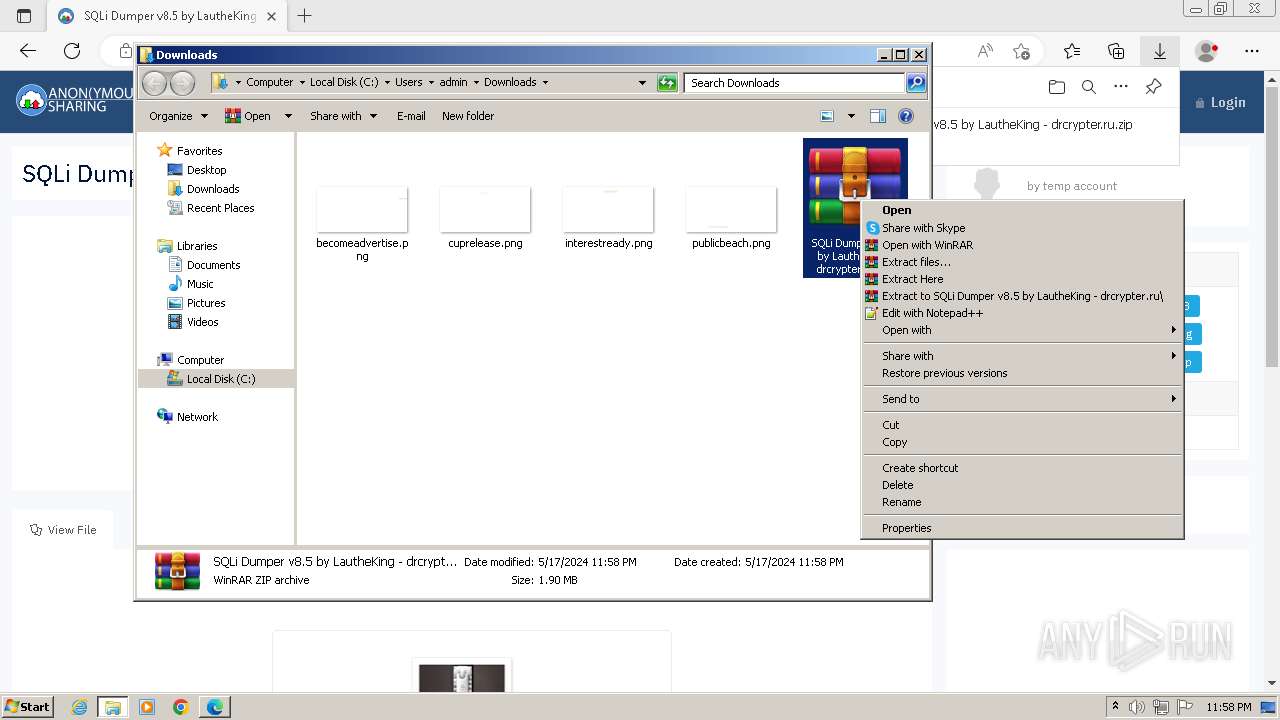1280x720 pixels.
Task: Refresh the Downloads folder address bar
Action: tap(667, 83)
